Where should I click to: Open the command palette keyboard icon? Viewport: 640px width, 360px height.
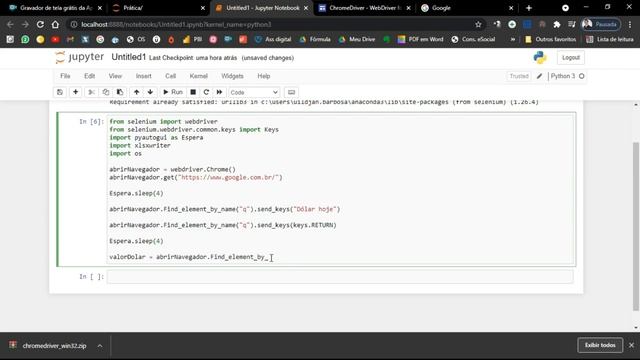(x=291, y=92)
